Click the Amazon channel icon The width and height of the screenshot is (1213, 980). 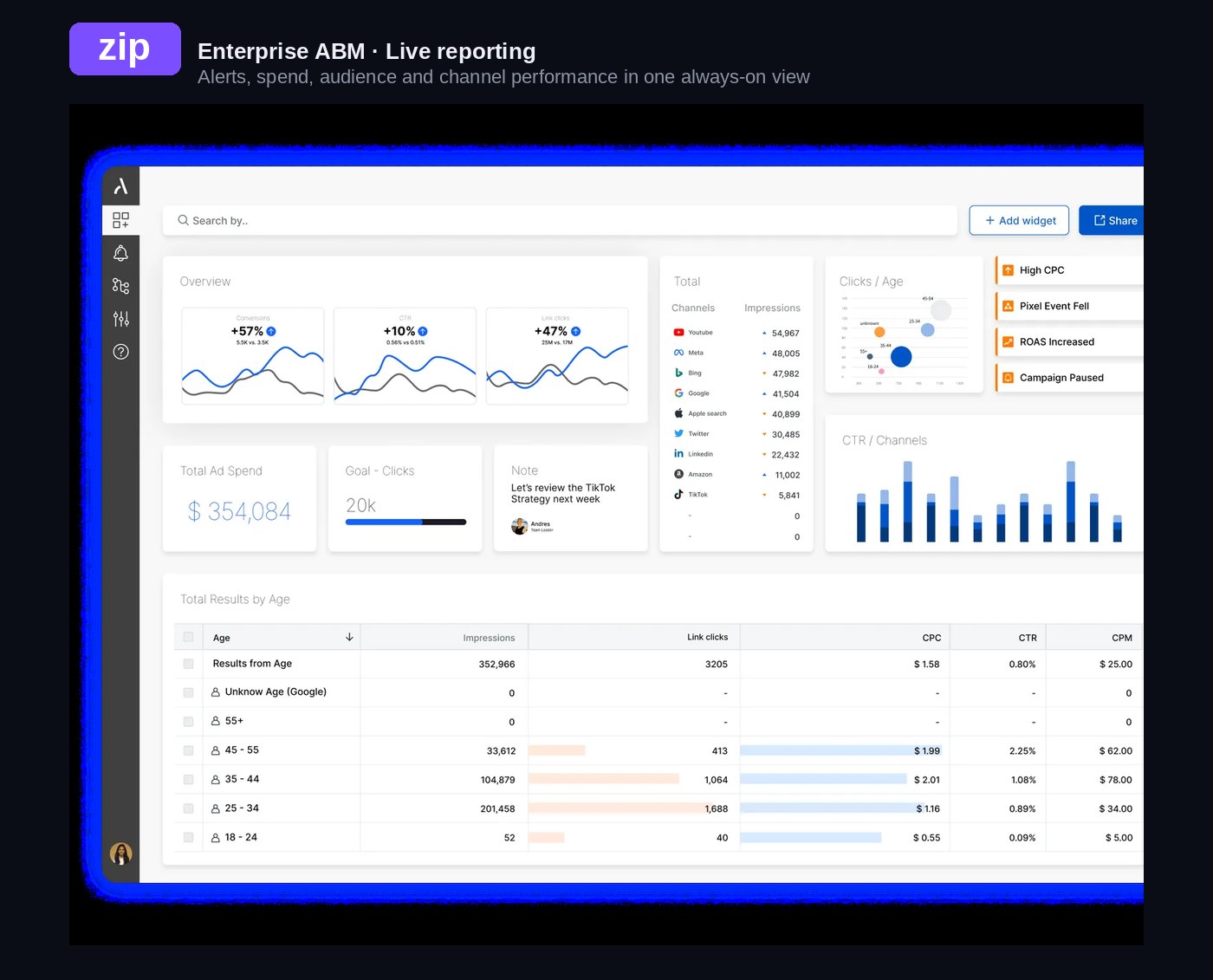point(678,474)
